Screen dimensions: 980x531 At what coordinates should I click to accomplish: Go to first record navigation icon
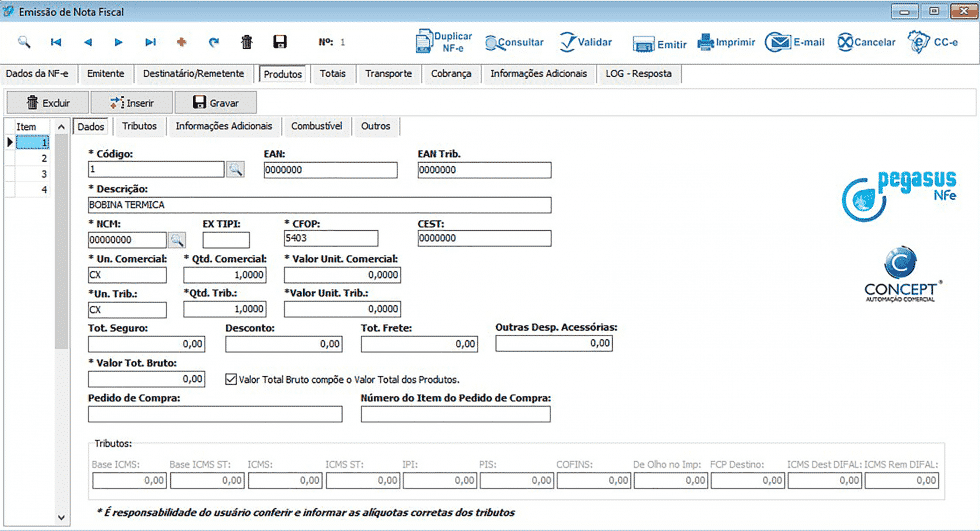(56, 42)
